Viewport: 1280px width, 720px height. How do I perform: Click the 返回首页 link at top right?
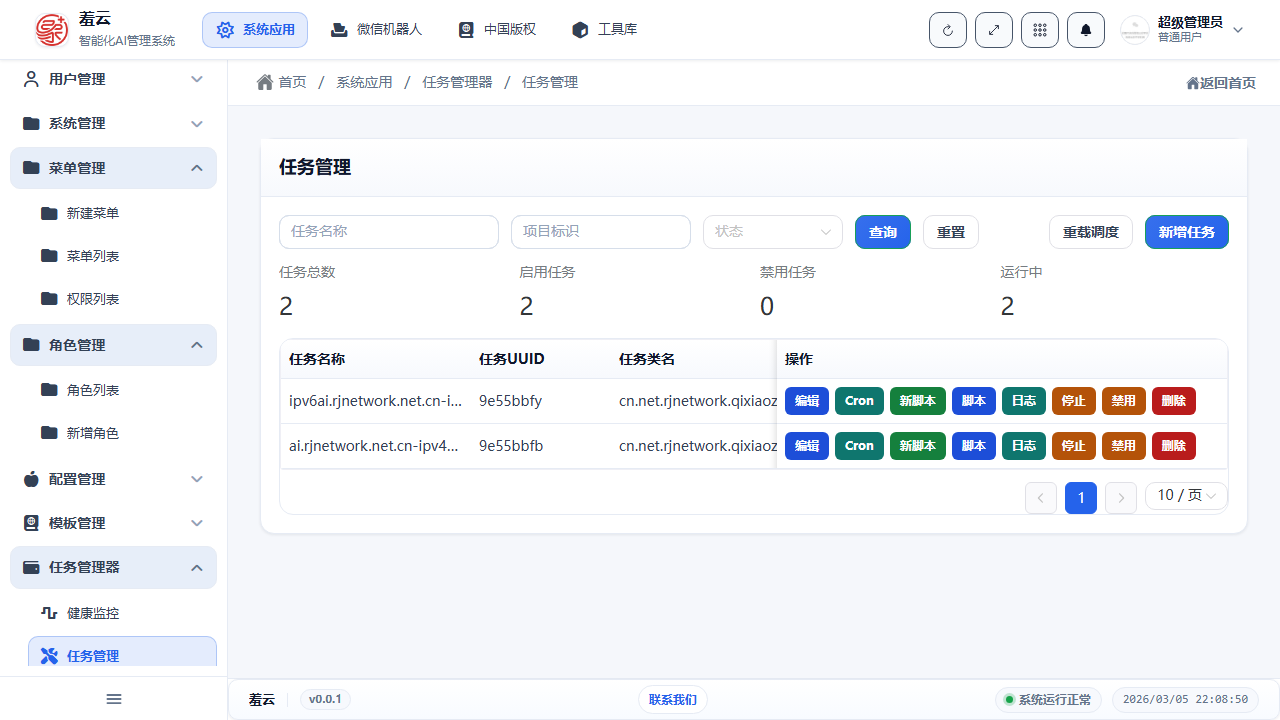point(1220,83)
